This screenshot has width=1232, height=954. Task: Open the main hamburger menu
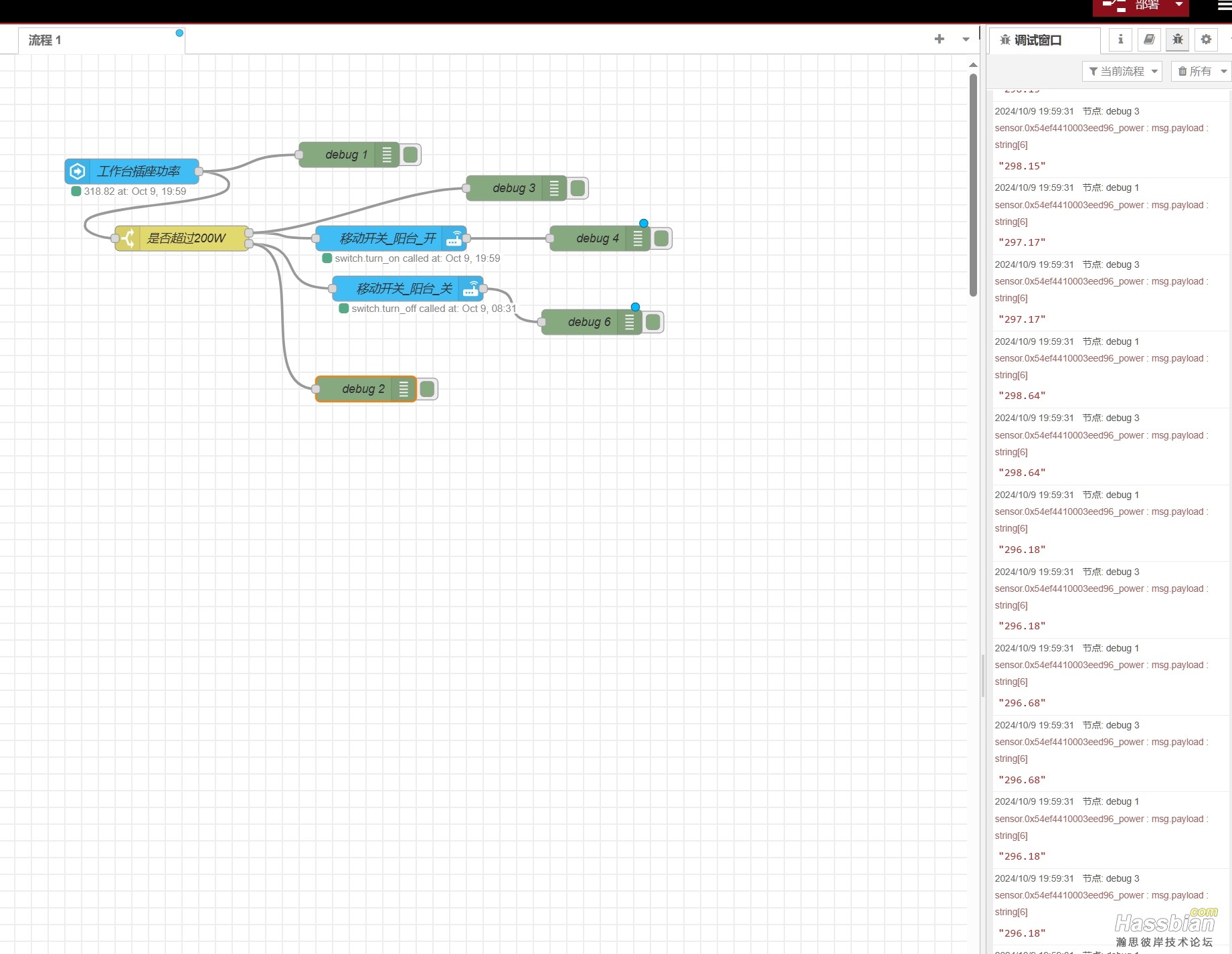click(1223, 5)
